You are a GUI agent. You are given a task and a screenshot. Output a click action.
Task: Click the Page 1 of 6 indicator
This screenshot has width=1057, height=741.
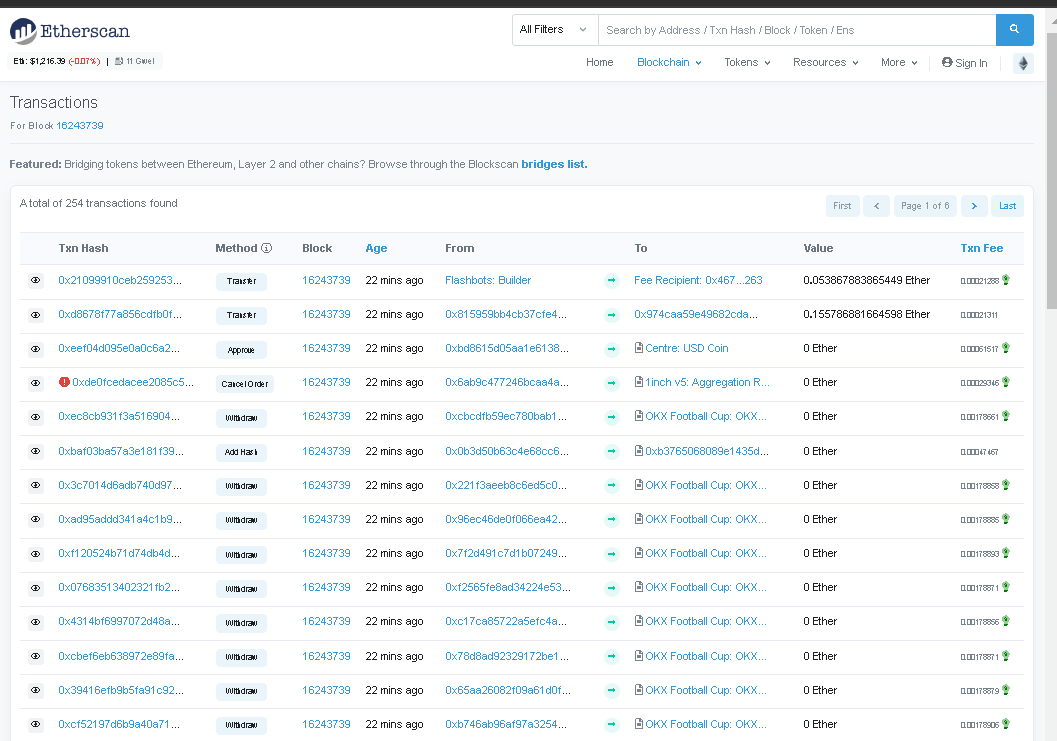pos(925,206)
